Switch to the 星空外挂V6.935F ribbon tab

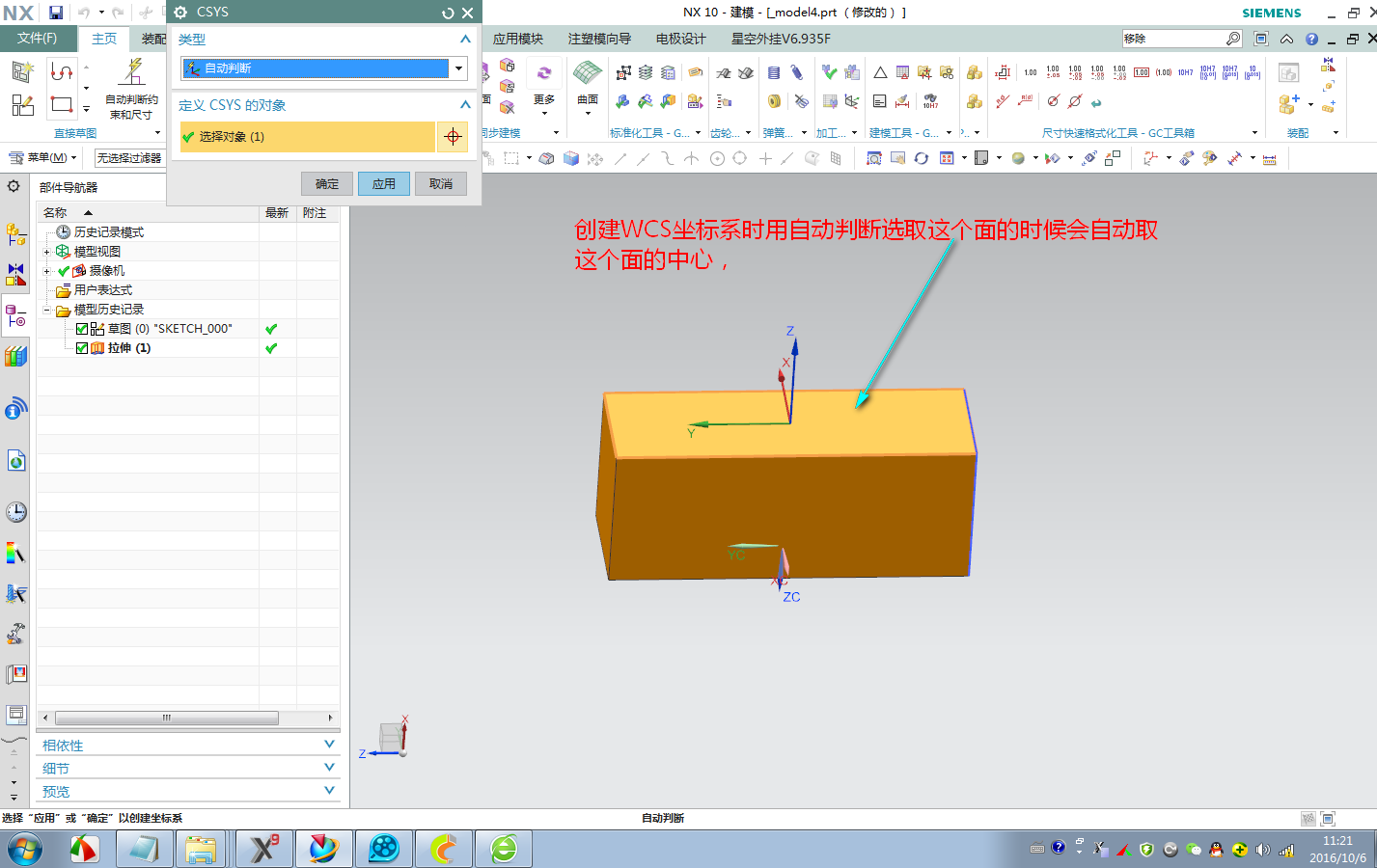[x=781, y=39]
